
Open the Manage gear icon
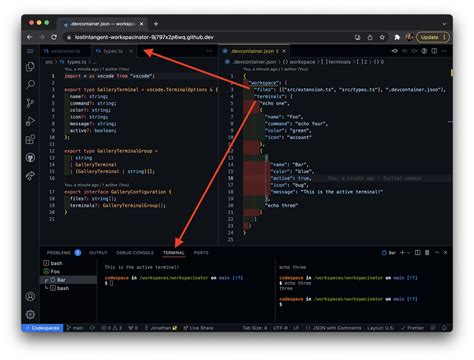pos(30,314)
